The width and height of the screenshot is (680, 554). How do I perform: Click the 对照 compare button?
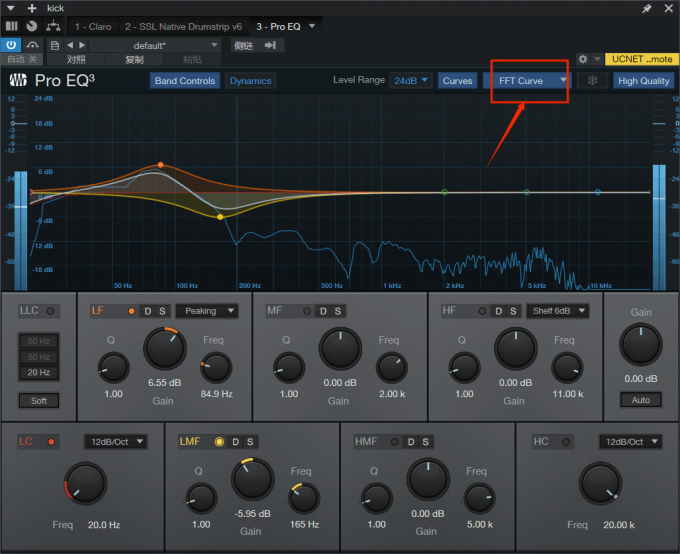pos(76,59)
